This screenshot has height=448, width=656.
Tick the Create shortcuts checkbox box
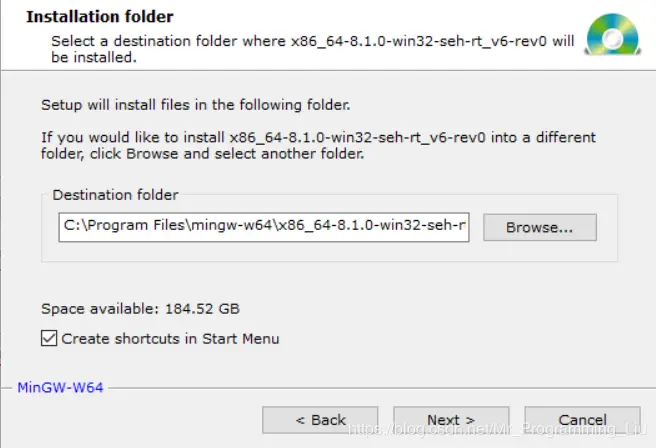tap(49, 338)
